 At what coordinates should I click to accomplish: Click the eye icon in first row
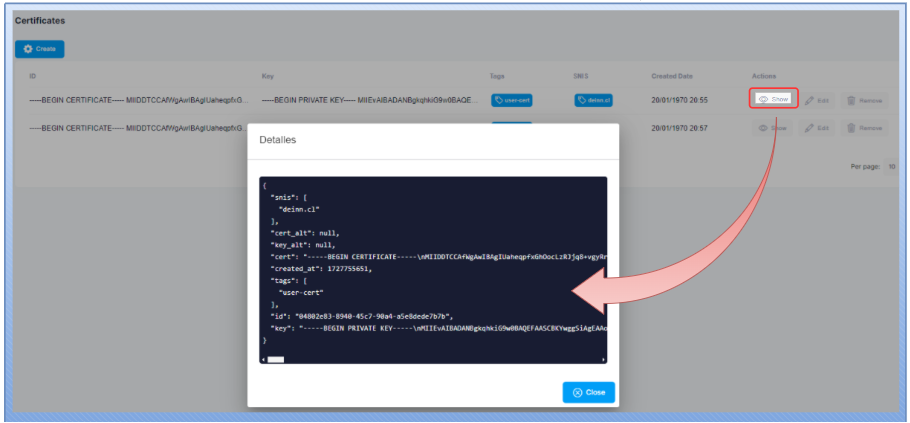763,99
